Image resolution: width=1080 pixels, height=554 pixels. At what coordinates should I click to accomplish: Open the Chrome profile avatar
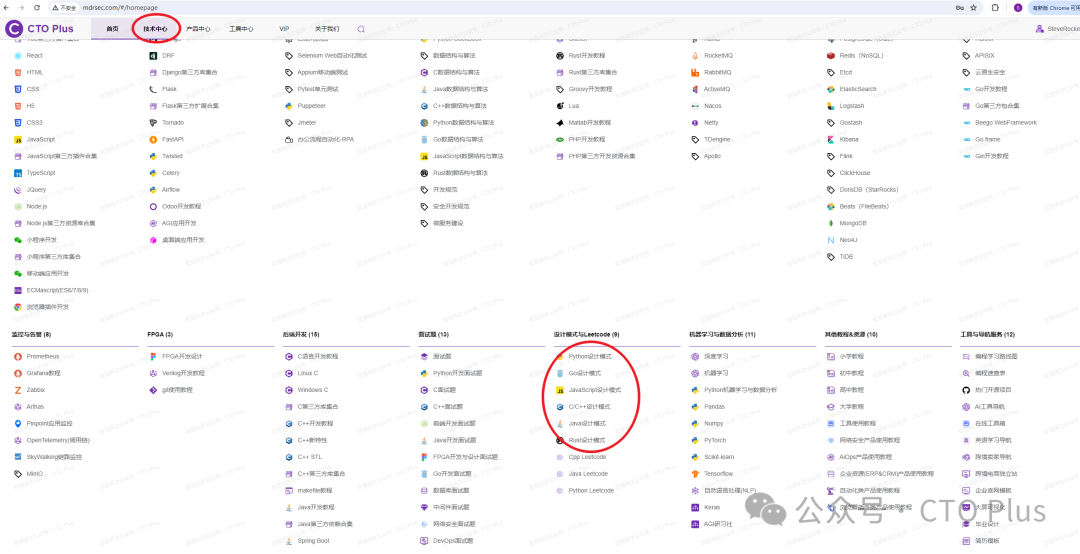tap(1017, 8)
